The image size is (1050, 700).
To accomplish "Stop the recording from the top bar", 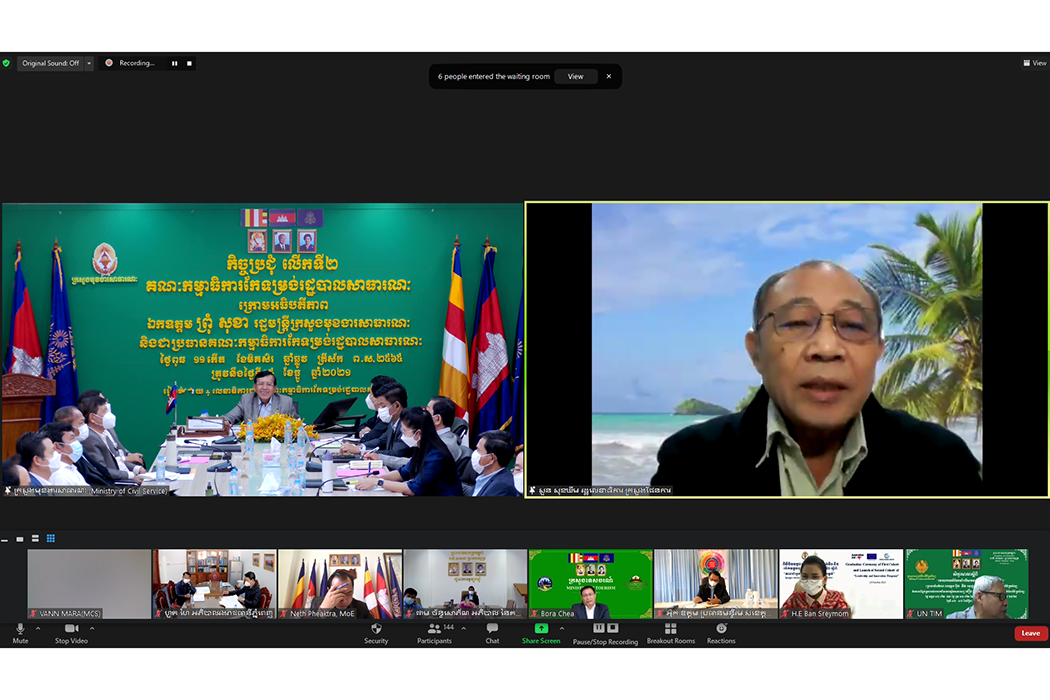I will (x=189, y=63).
